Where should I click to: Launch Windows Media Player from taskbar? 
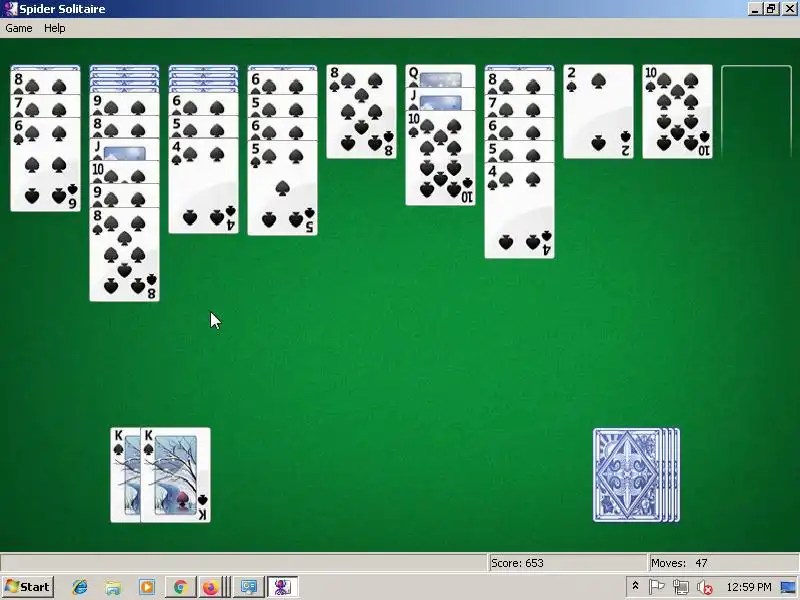(146, 587)
